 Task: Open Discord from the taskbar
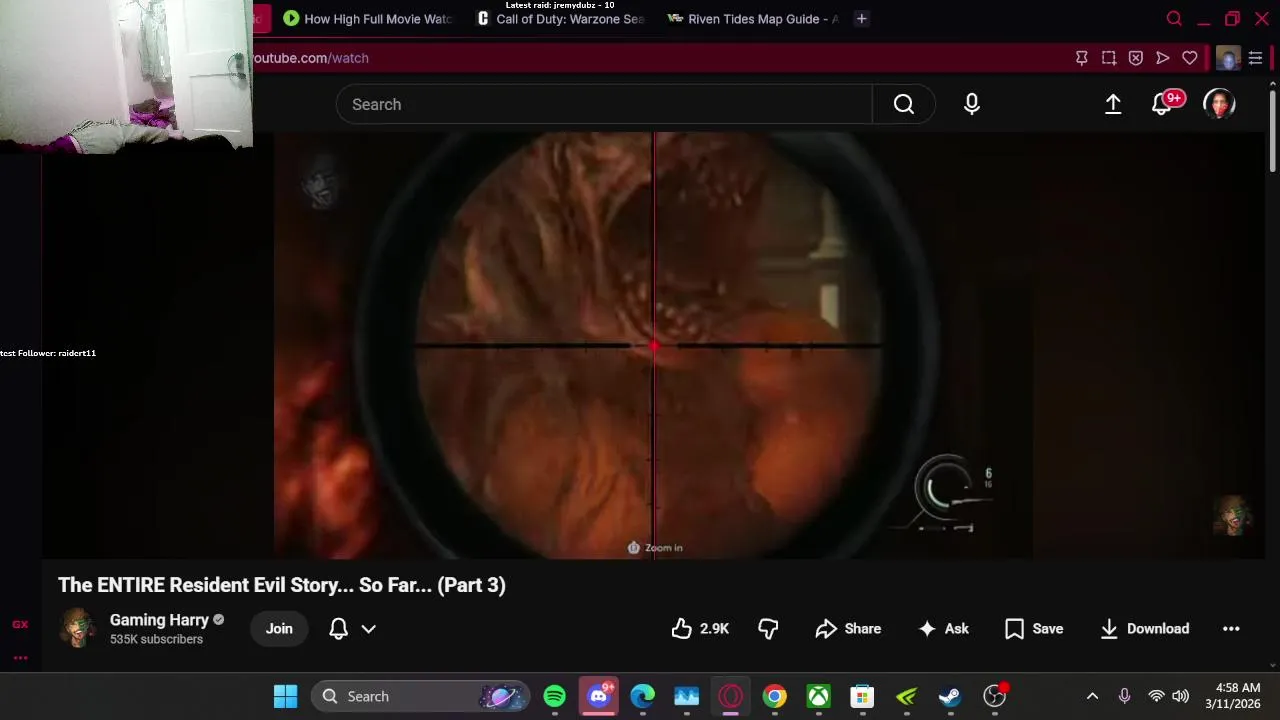pyautogui.click(x=599, y=696)
